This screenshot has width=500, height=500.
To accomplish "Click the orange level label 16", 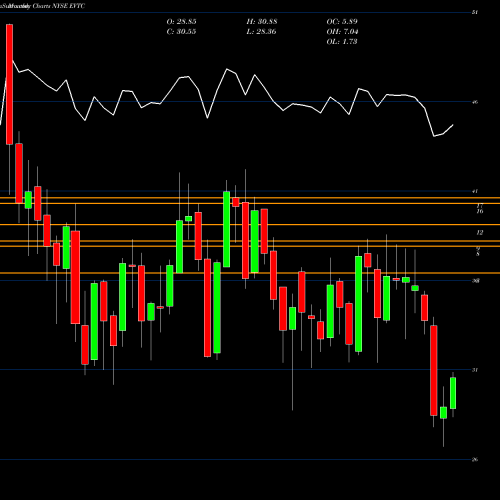I will (480, 211).
